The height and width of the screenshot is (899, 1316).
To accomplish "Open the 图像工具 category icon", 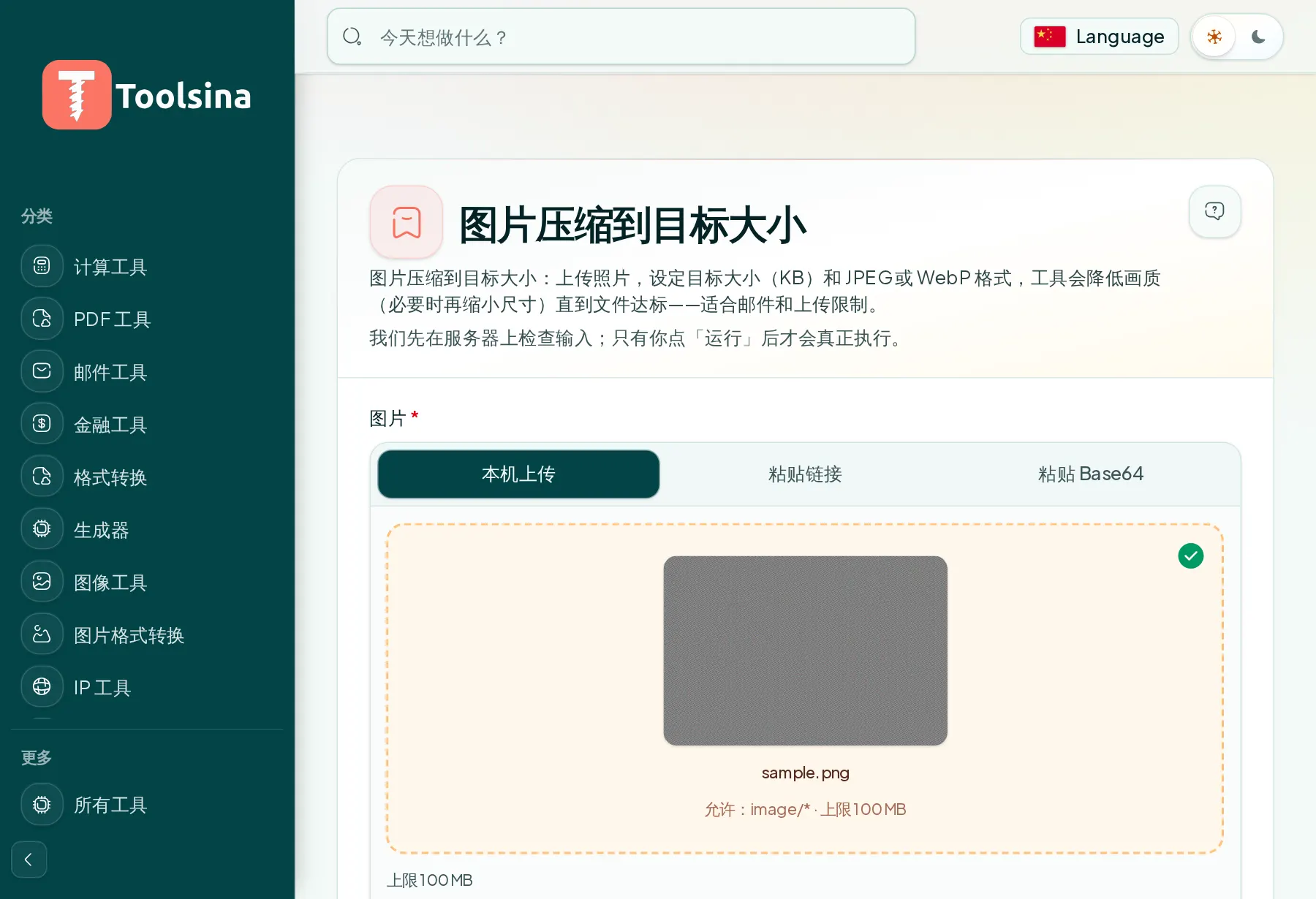I will click(42, 582).
